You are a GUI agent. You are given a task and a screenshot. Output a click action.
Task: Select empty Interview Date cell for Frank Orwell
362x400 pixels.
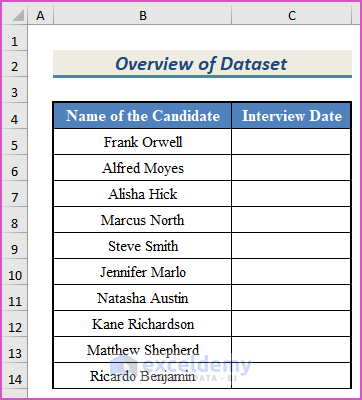tap(291, 142)
